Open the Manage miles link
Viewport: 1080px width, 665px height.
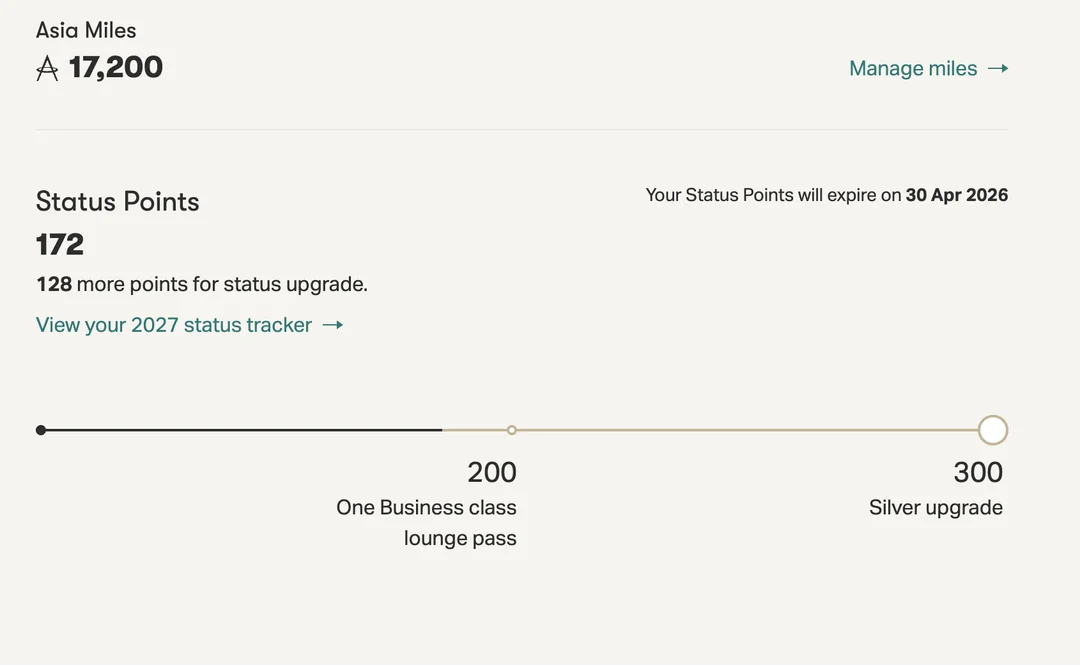coord(913,68)
